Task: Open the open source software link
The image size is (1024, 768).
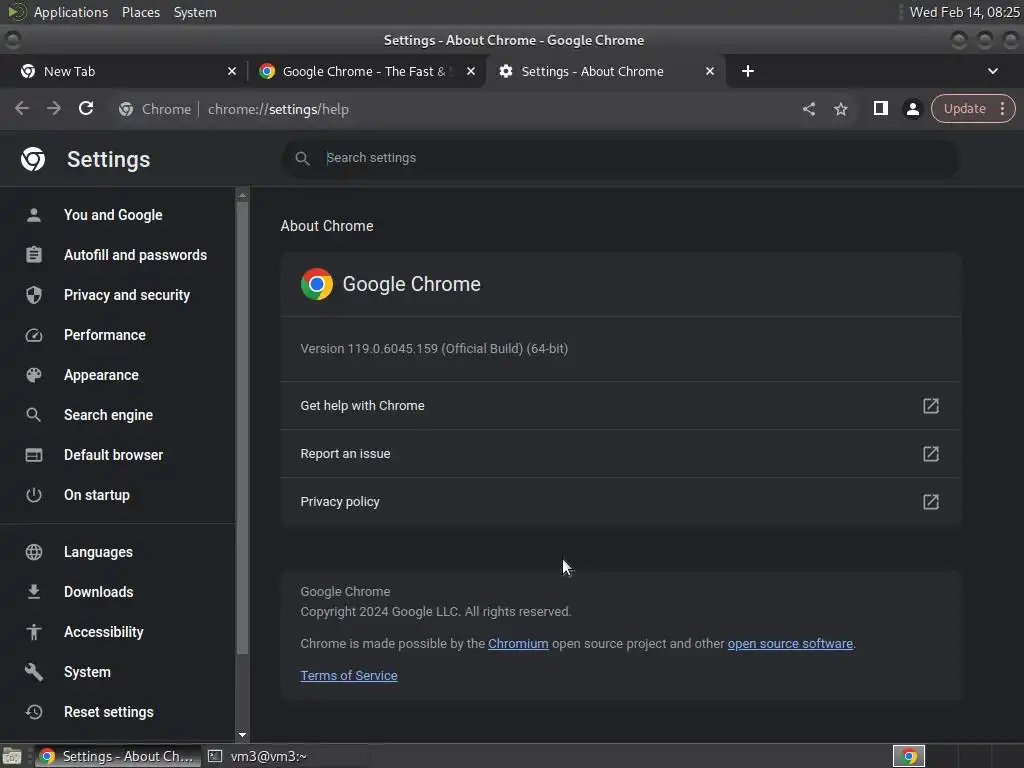Action: (790, 644)
